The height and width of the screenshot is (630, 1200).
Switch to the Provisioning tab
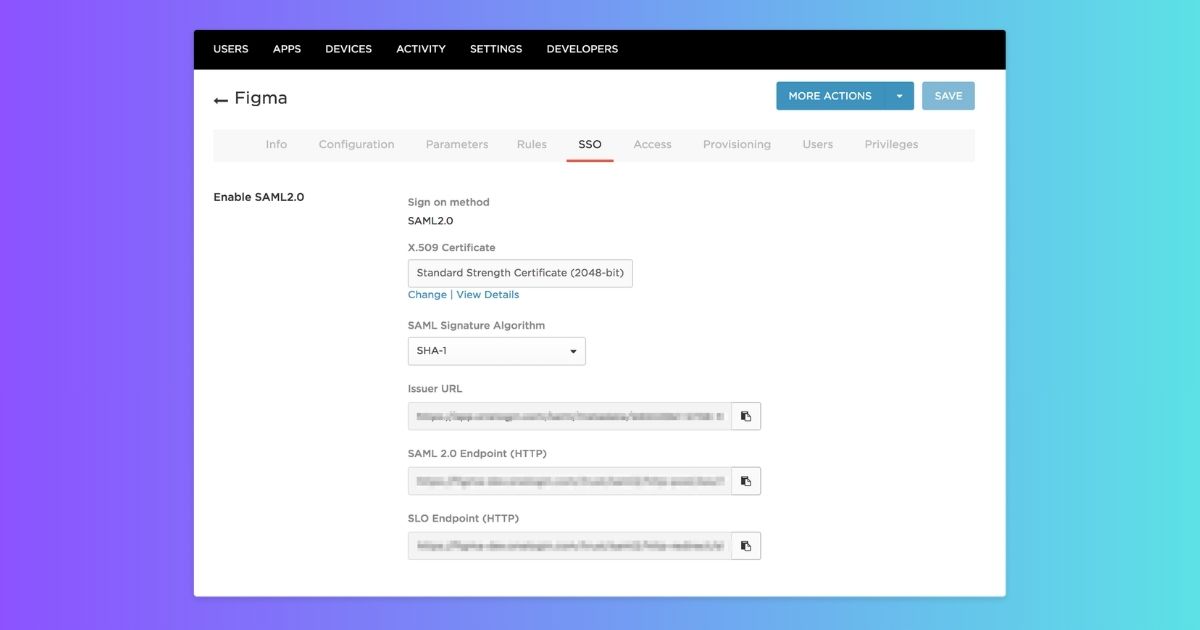point(737,145)
